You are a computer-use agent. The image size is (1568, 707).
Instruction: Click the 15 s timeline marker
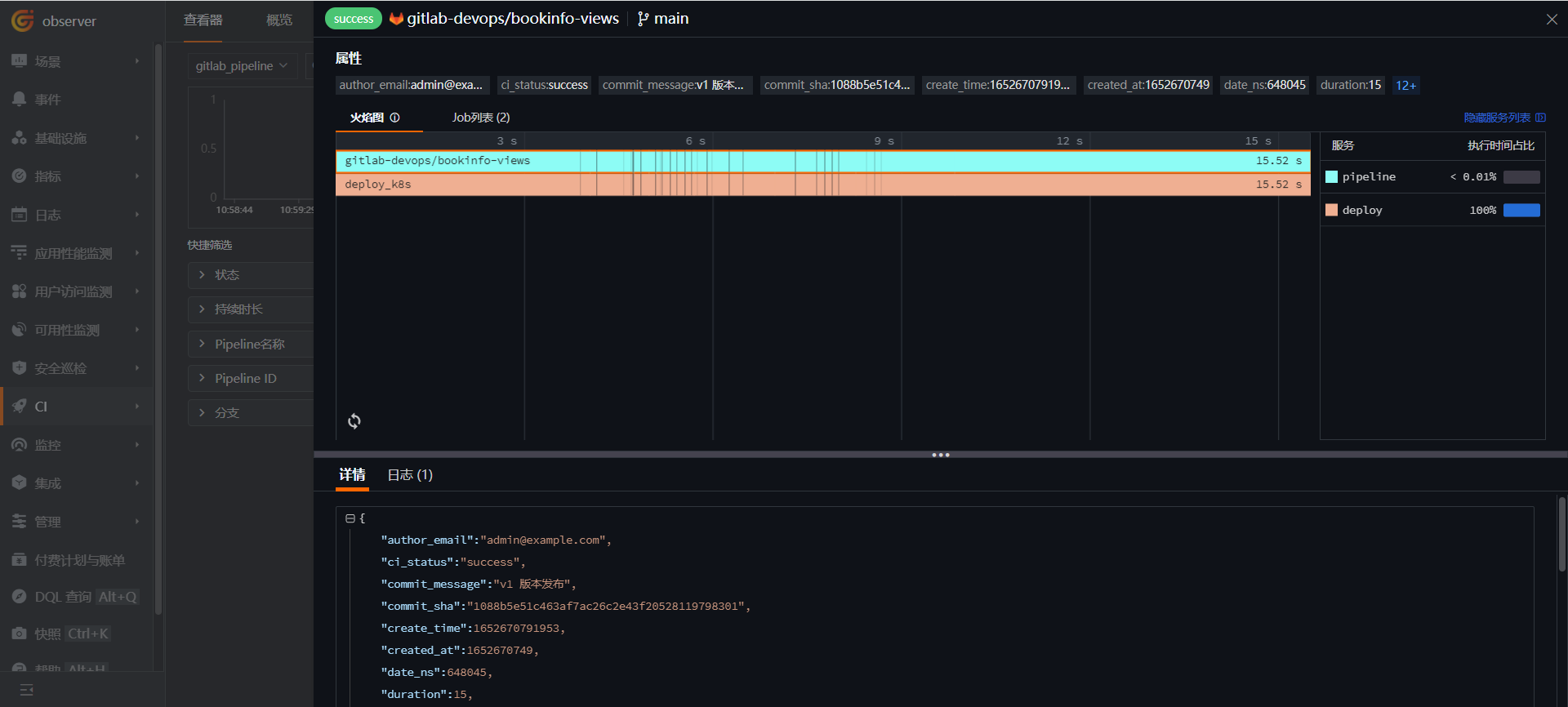pos(1258,141)
